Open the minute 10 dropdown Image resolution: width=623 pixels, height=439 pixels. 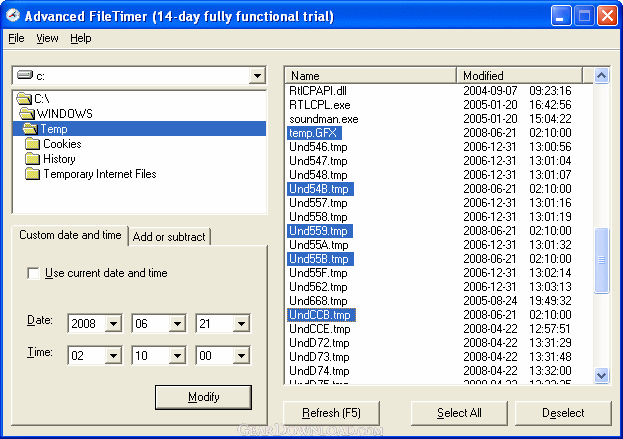click(x=177, y=355)
